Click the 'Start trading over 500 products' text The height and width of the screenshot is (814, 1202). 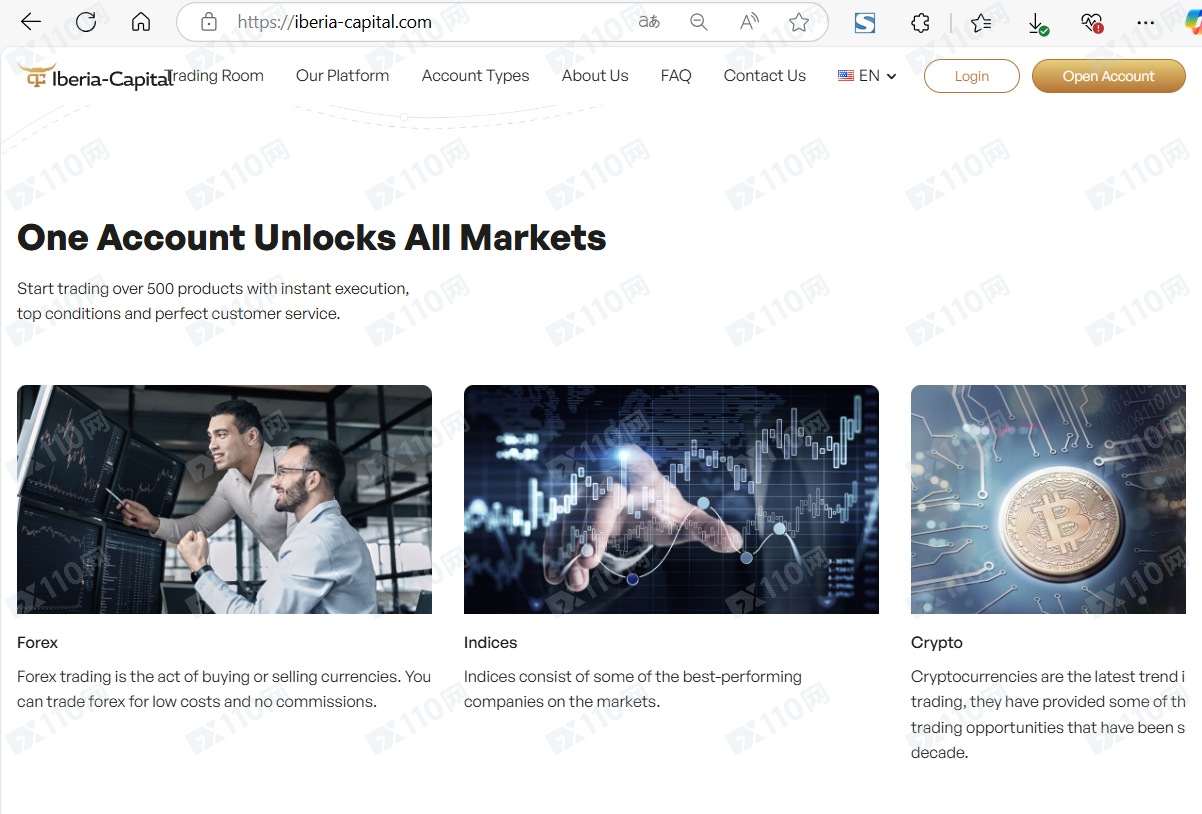213,301
